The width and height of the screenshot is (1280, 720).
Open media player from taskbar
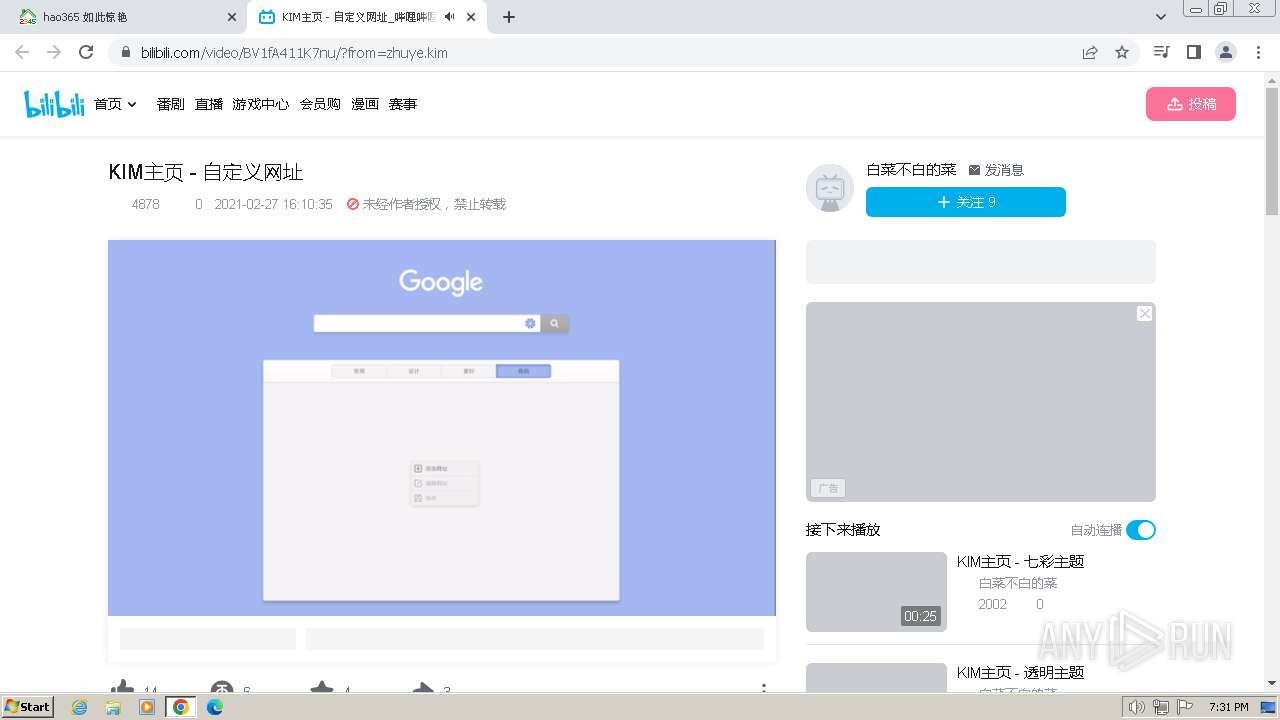(x=147, y=707)
